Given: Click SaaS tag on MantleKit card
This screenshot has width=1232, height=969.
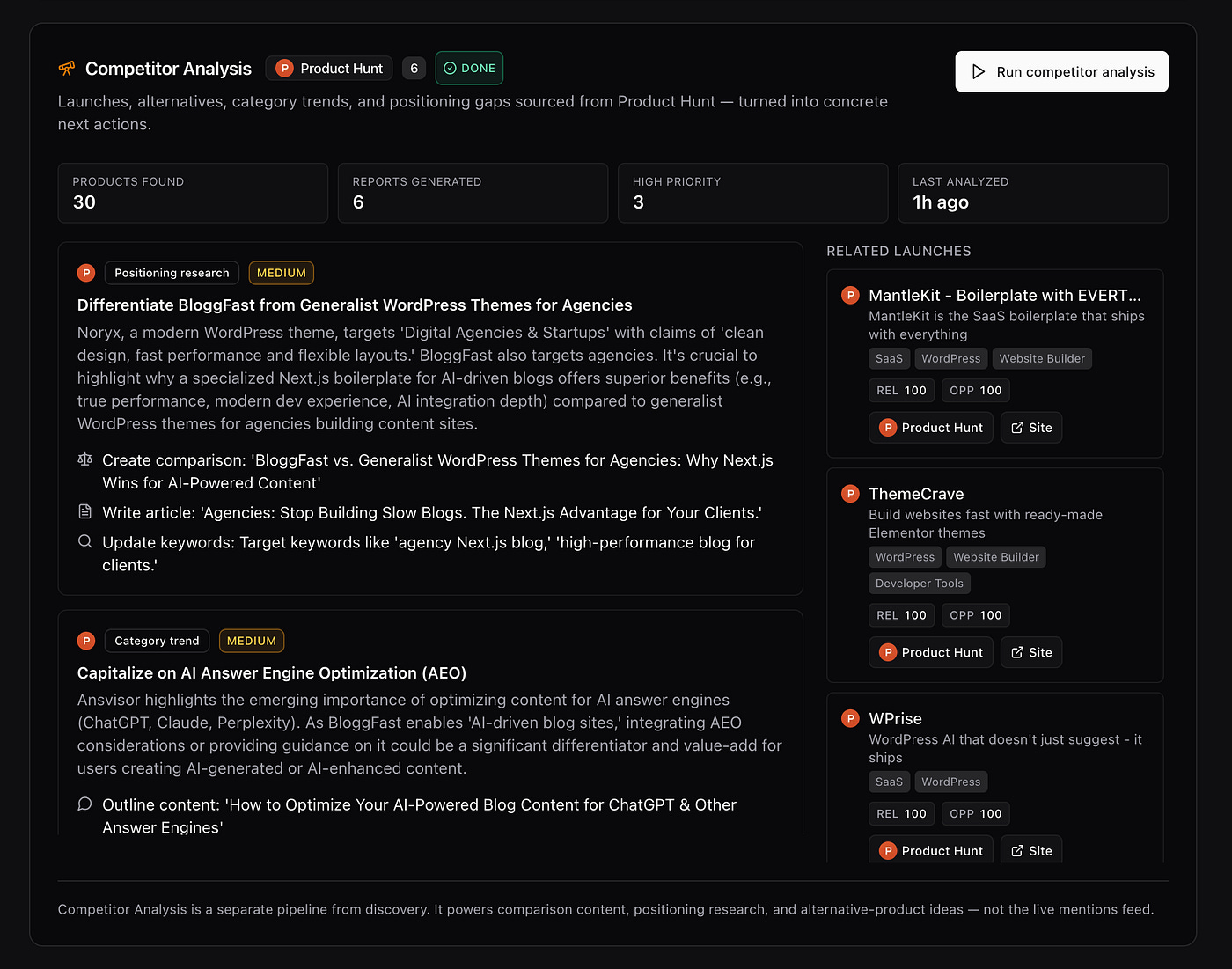Looking at the screenshot, I should 889,358.
